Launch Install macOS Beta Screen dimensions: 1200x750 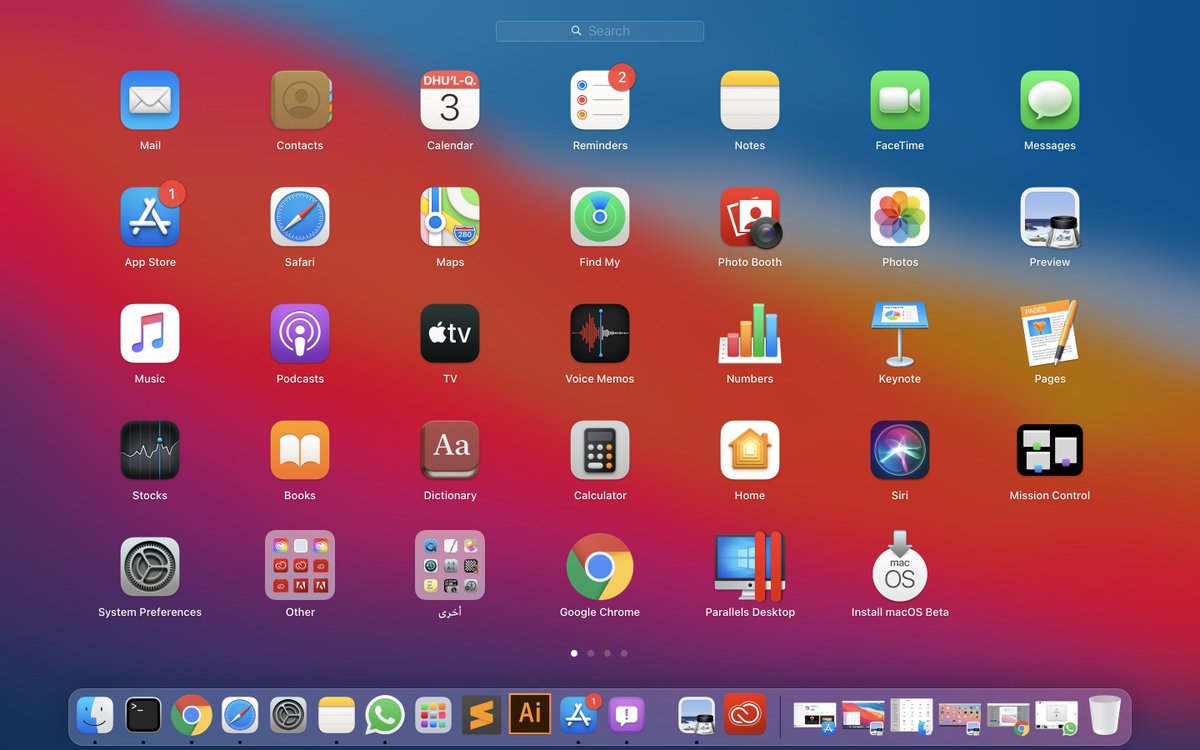pos(900,567)
